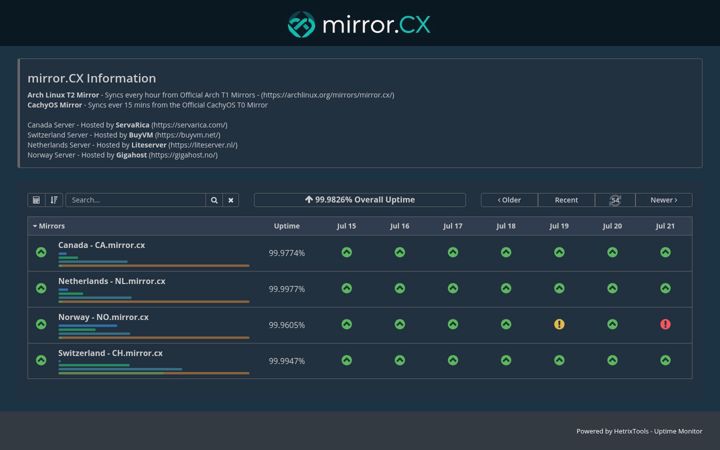Click the auto-refresh countdown icon
This screenshot has width=720, height=450.
[x=615, y=200]
